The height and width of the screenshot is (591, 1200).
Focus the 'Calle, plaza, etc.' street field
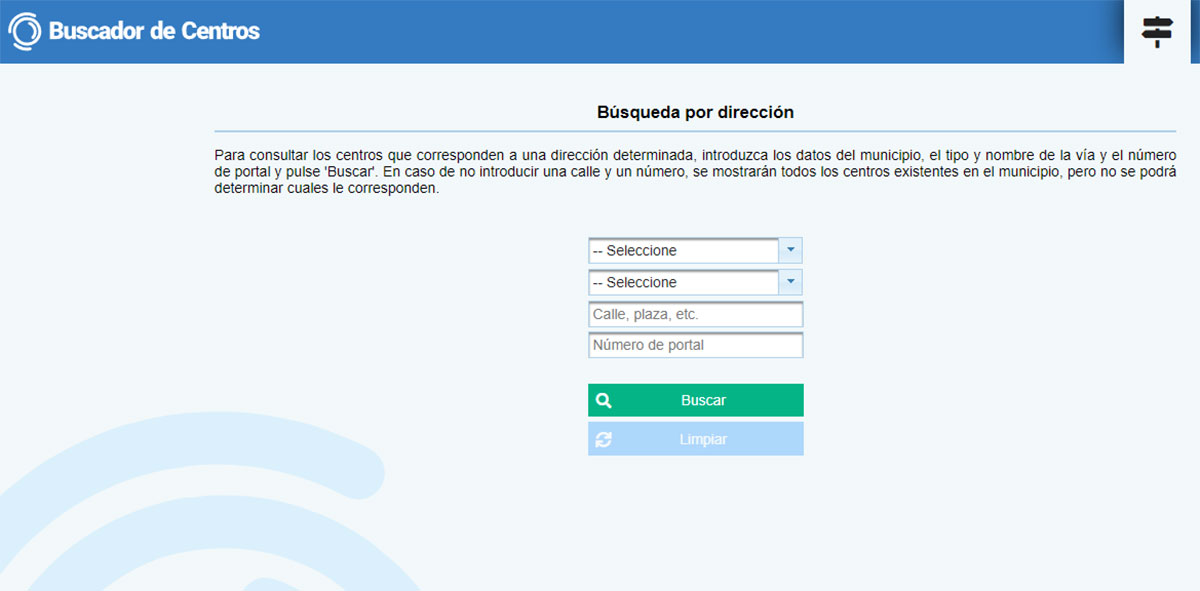(695, 314)
